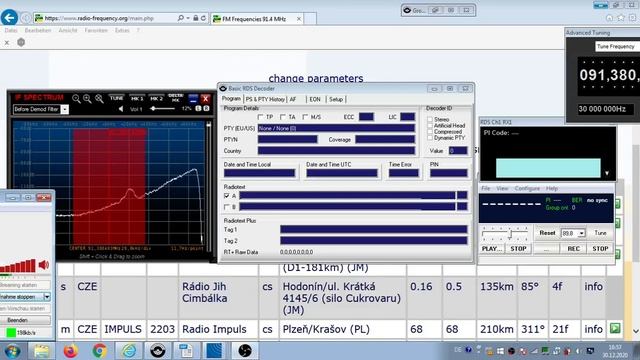Toggle the Compressed checkbox
The height and width of the screenshot is (360, 640).
click(430, 132)
